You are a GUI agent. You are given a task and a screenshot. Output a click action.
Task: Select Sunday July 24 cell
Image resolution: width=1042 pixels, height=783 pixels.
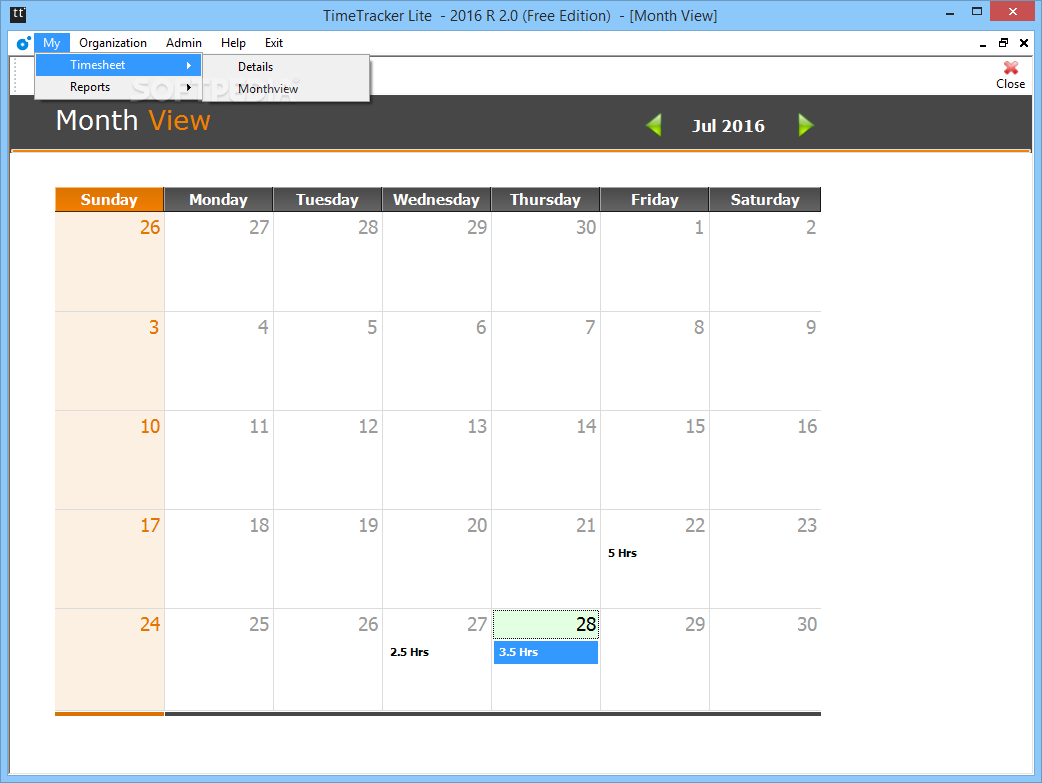(x=109, y=659)
